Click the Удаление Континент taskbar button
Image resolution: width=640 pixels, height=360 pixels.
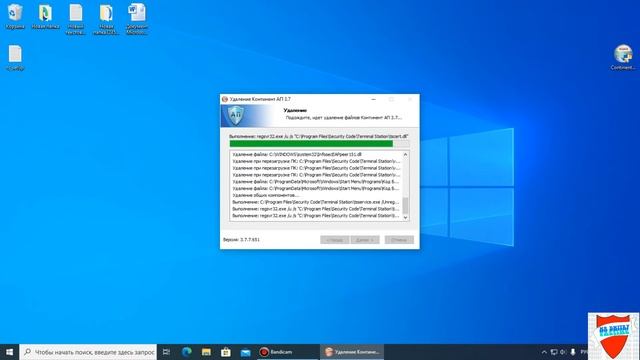click(352, 352)
